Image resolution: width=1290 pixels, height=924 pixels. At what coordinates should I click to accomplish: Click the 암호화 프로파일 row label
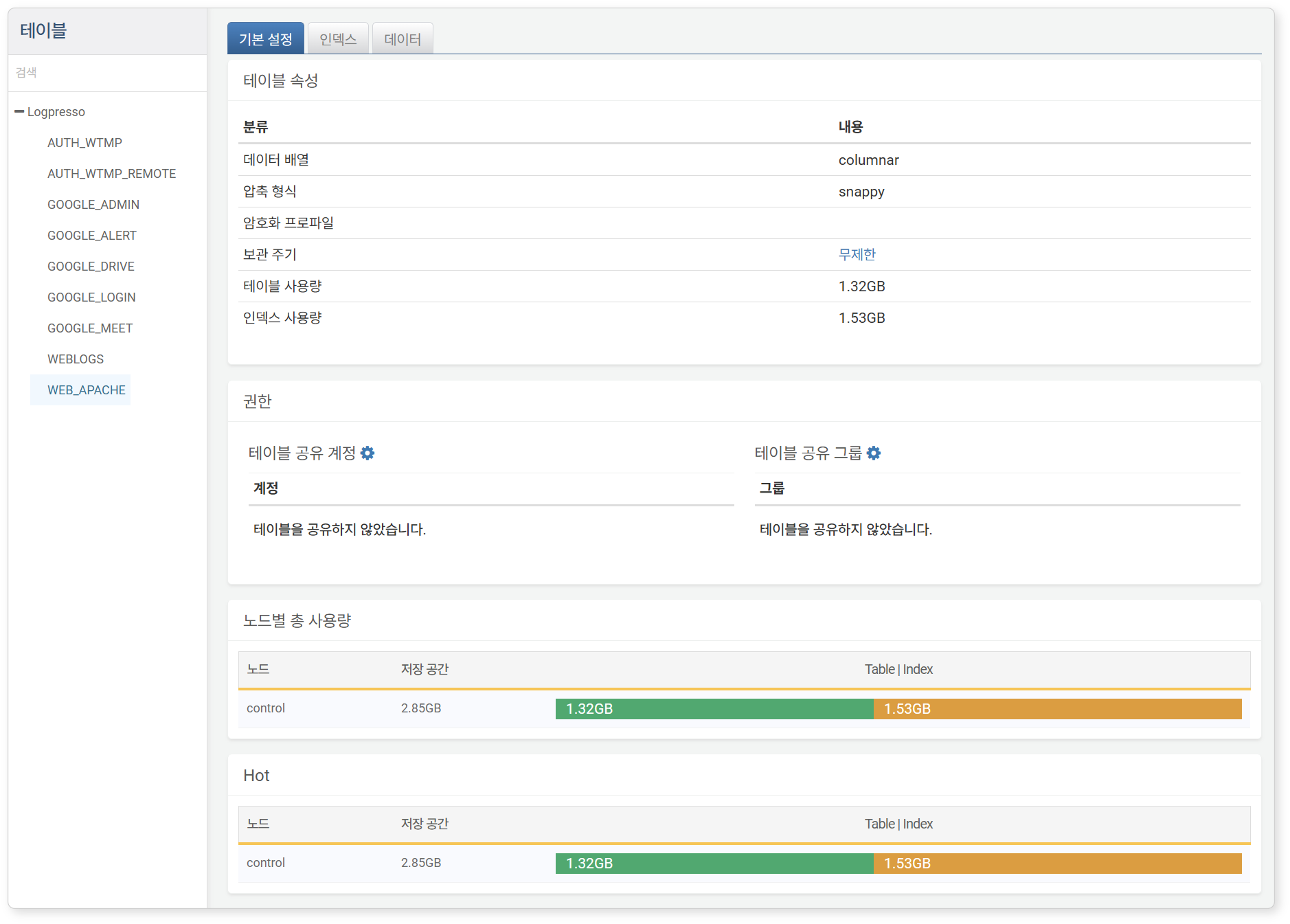(x=288, y=223)
